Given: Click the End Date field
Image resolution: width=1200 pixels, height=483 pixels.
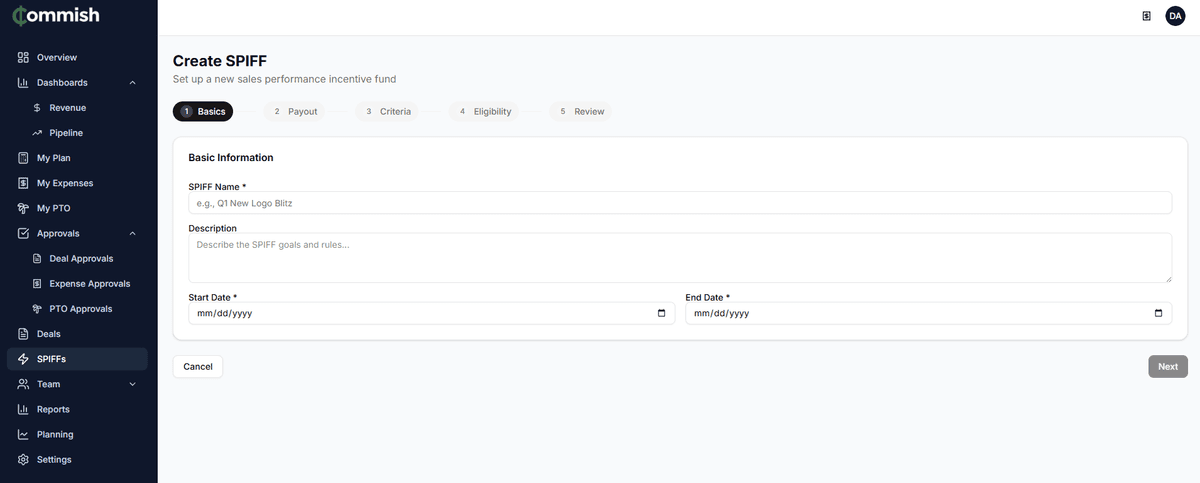Looking at the screenshot, I should point(928,313).
